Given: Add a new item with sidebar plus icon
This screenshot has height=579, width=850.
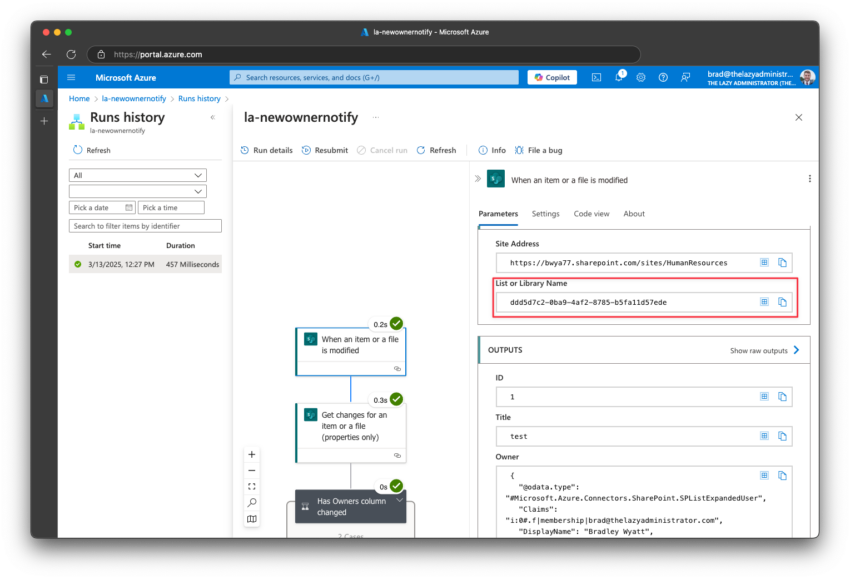Looking at the screenshot, I should pyautogui.click(x=44, y=121).
